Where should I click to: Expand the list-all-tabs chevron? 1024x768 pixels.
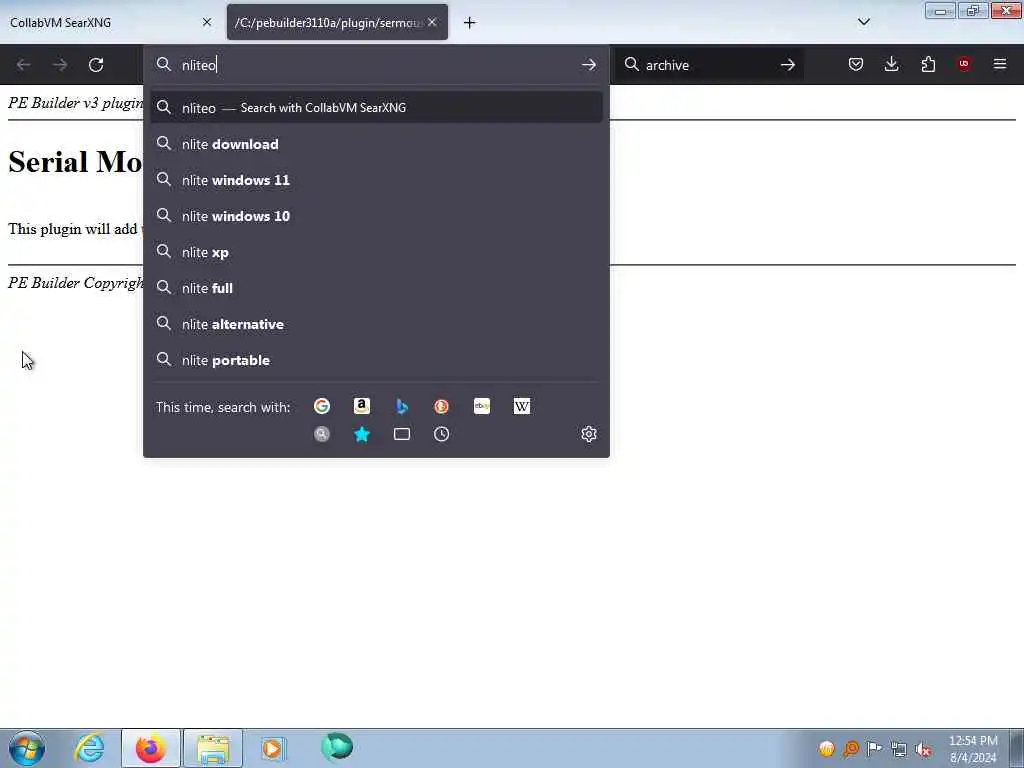(863, 22)
